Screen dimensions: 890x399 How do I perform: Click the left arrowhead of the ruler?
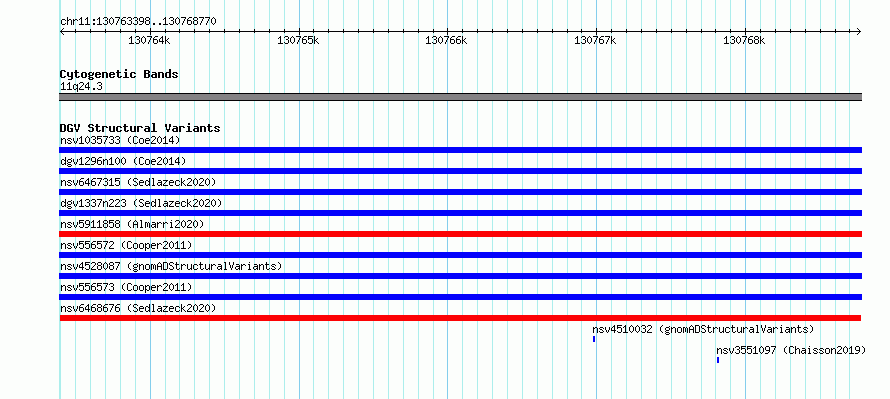pyautogui.click(x=62, y=32)
